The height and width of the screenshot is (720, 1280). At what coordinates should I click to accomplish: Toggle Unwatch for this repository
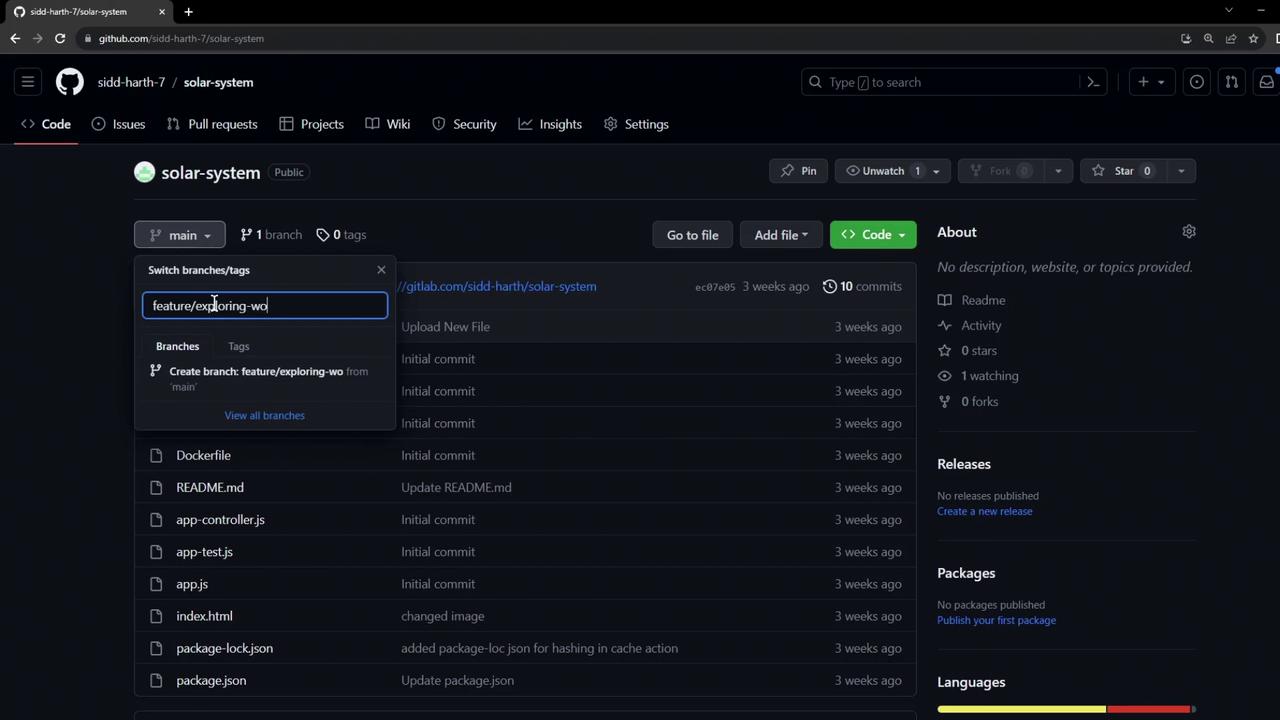883,171
